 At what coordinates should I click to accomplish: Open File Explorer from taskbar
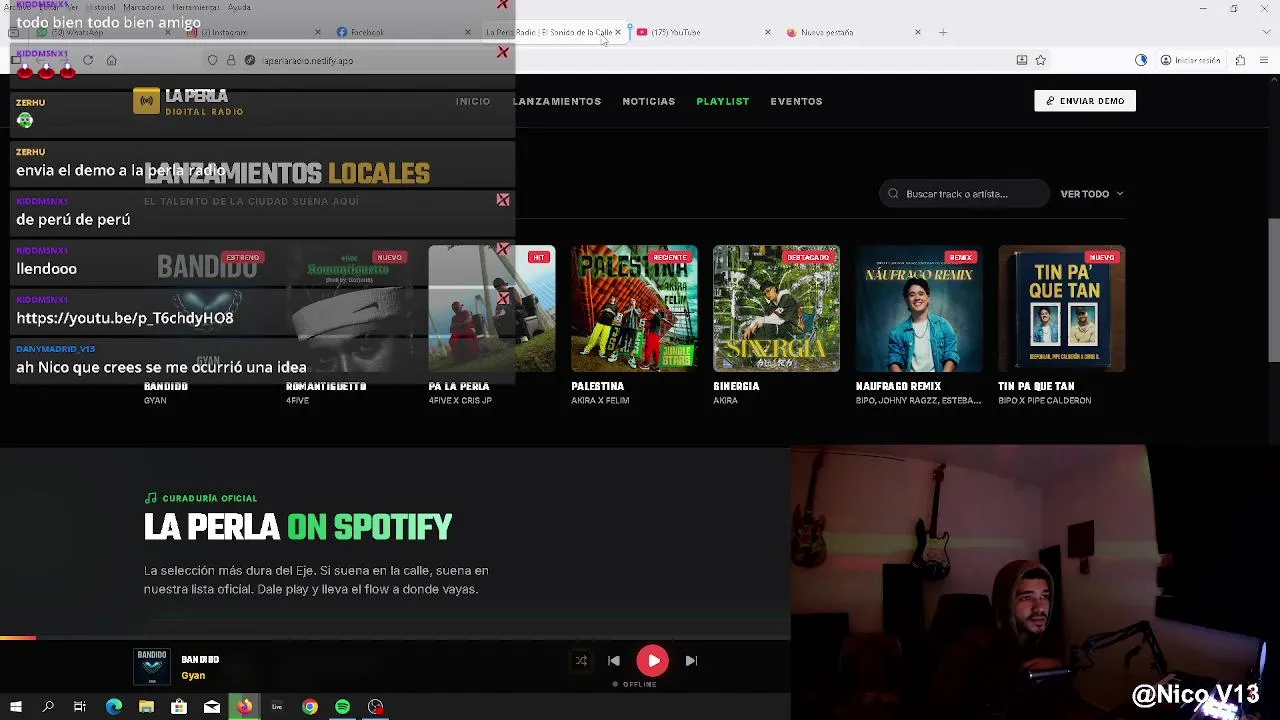[146, 707]
